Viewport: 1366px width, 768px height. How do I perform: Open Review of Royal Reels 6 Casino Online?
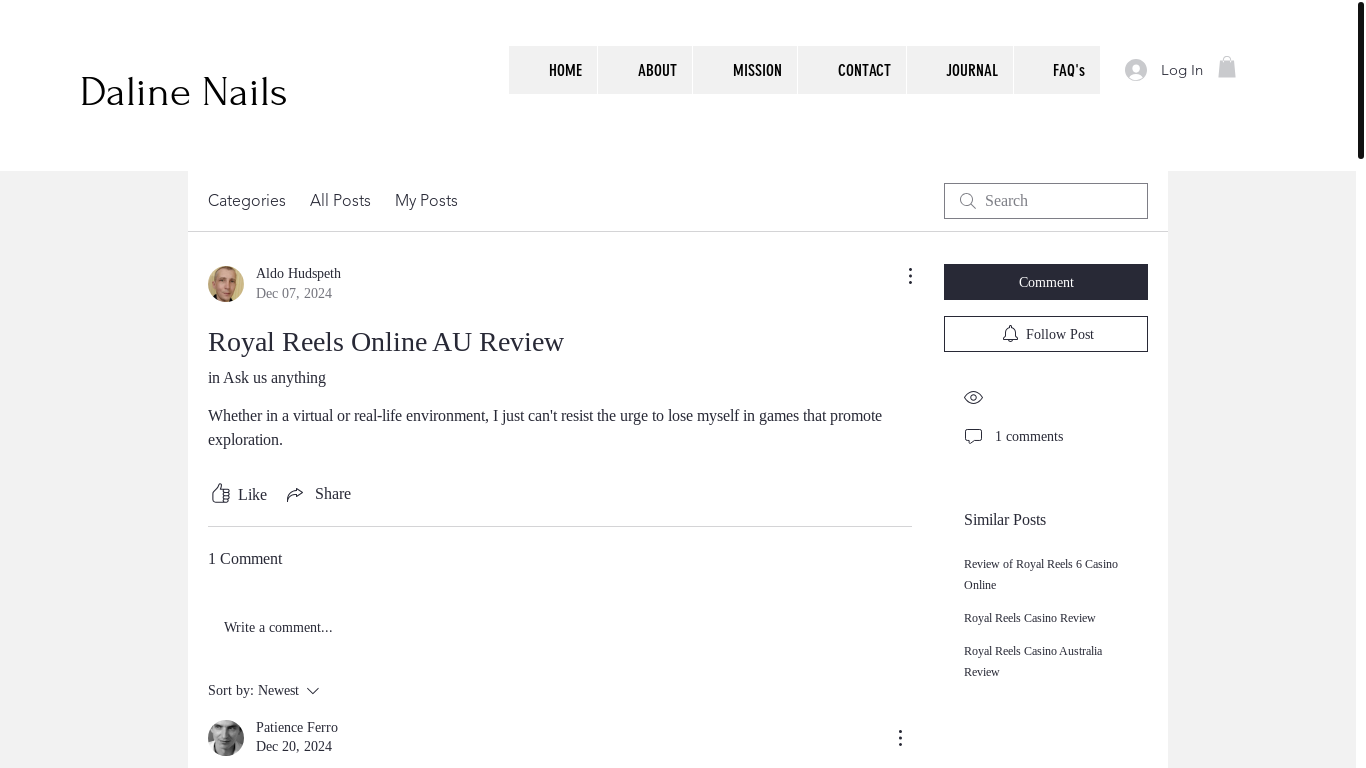(1041, 575)
